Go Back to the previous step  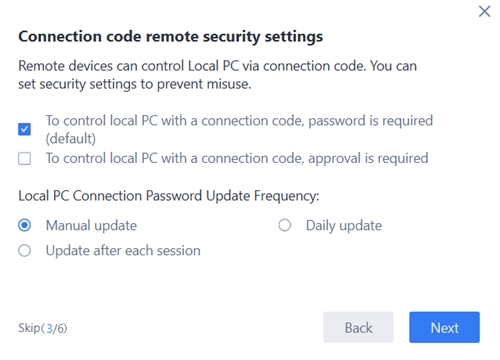point(358,327)
